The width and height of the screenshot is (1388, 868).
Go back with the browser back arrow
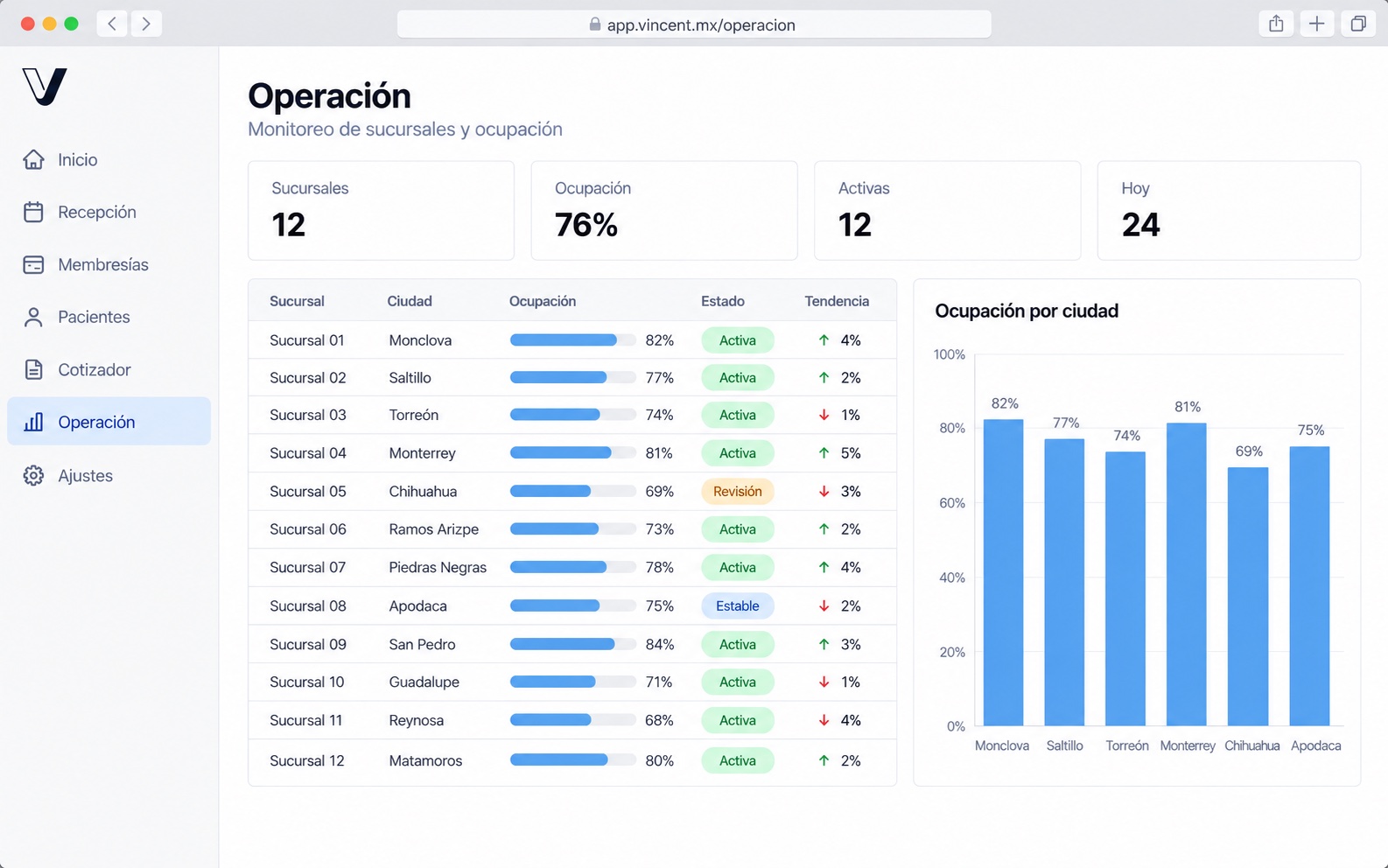tap(112, 24)
